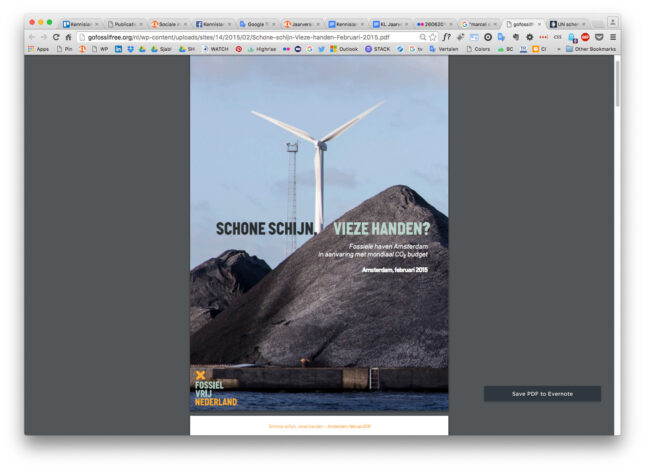This screenshot has width=645, height=470.
Task: Click the zoom magnifier icon in address bar
Action: coord(422,36)
